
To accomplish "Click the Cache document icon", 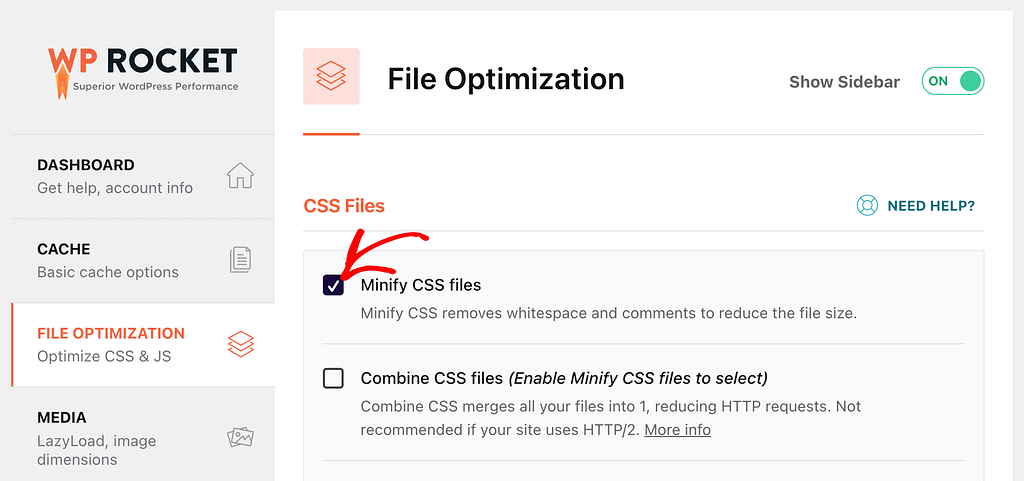I will click(x=240, y=260).
